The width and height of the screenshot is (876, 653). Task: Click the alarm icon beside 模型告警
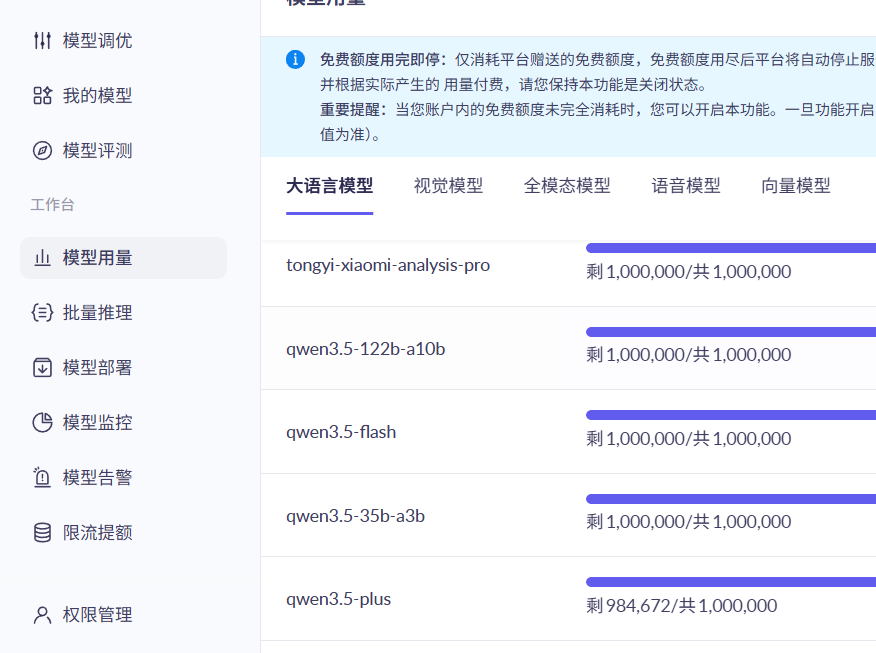tap(42, 477)
